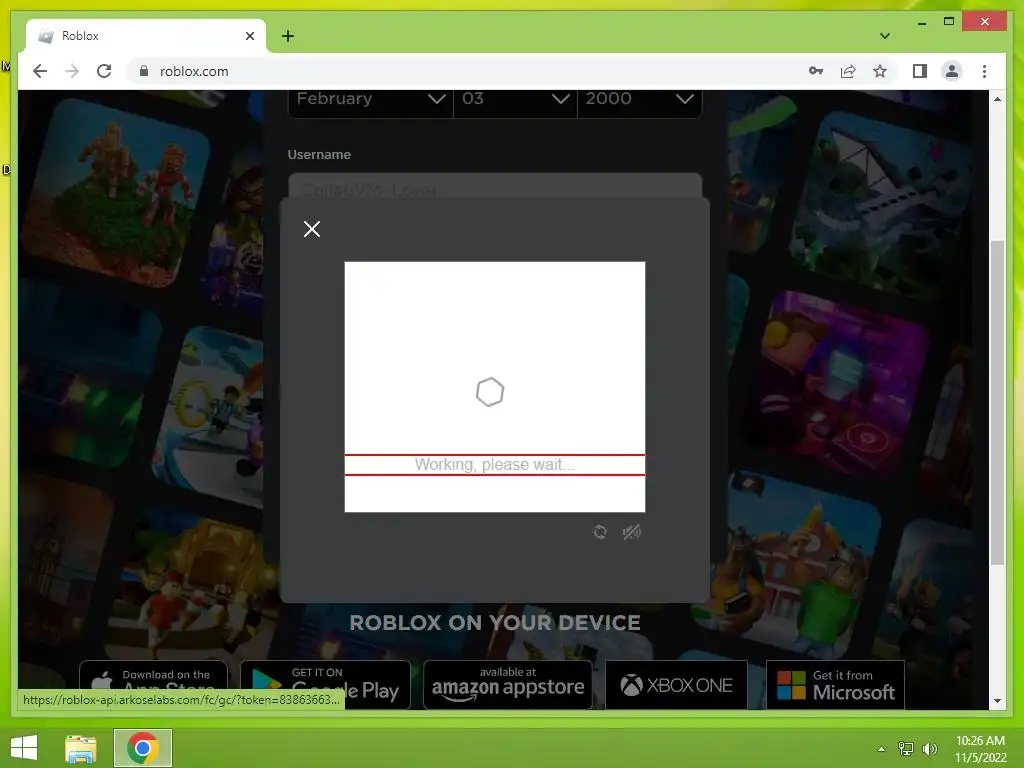Open File Explorer from the taskbar

[81, 748]
